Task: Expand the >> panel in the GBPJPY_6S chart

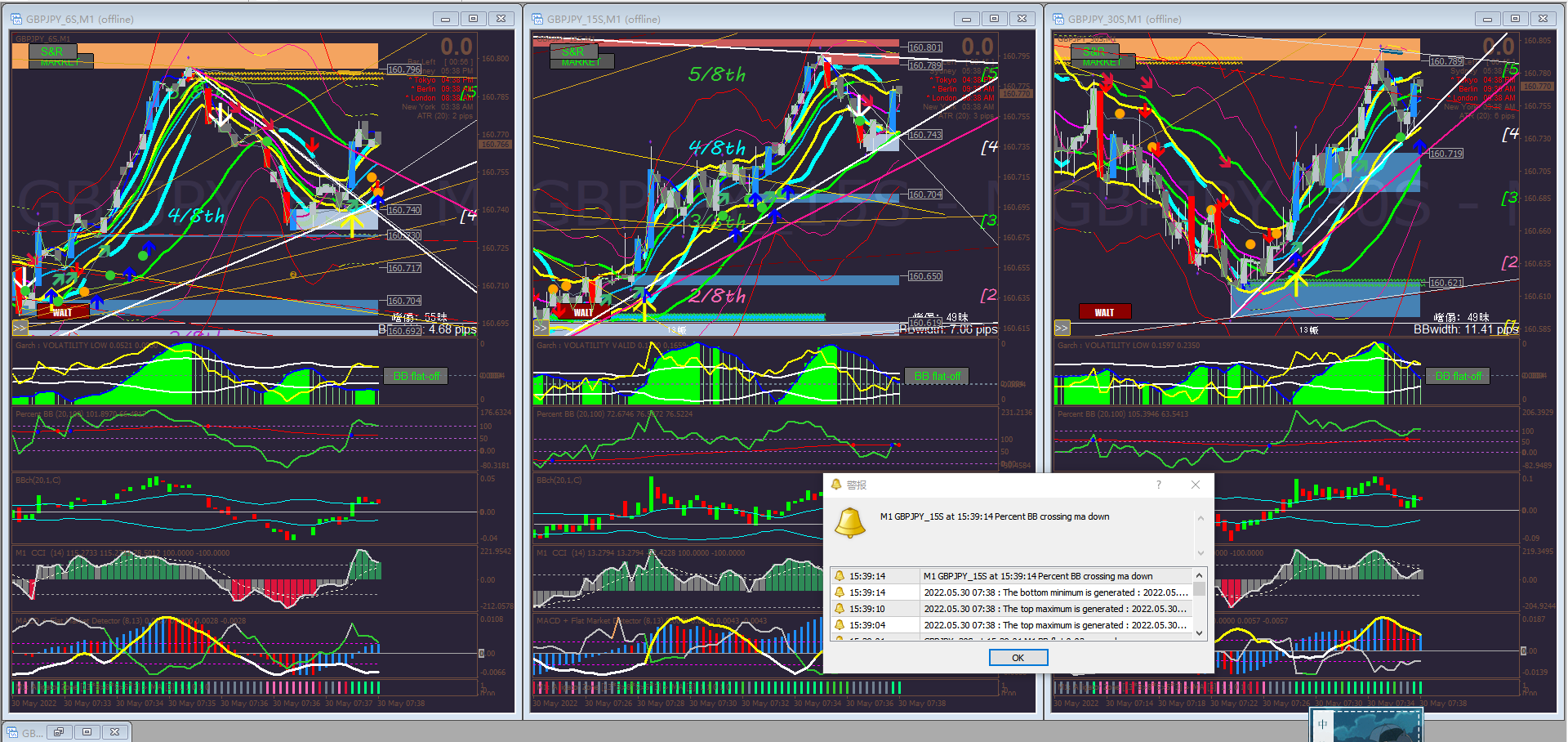Action: 20,328
